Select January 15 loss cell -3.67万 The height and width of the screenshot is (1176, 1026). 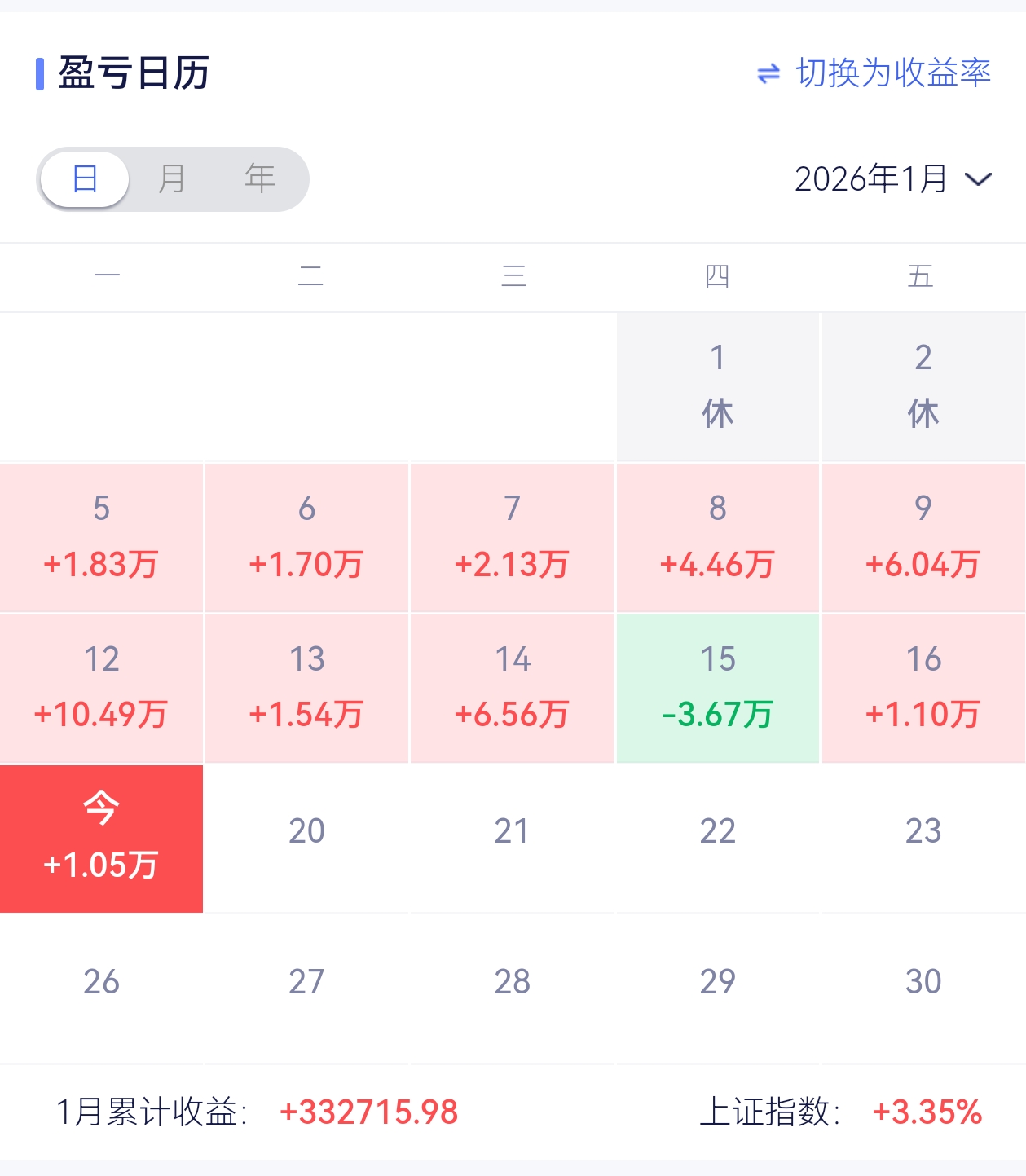(717, 688)
